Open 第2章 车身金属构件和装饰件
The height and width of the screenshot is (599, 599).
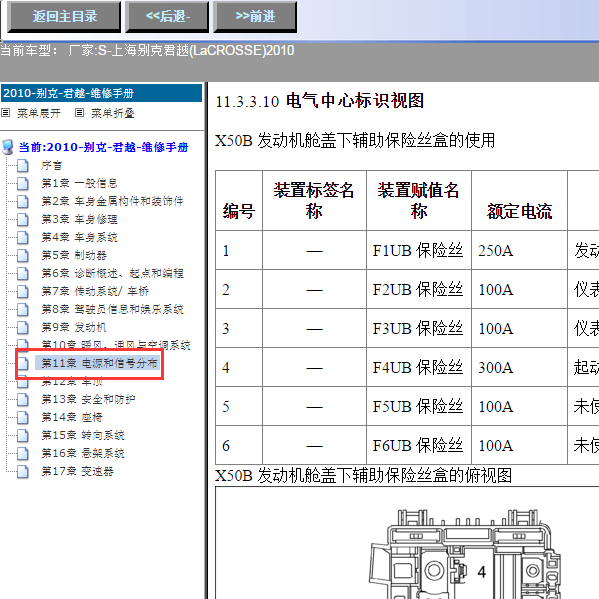click(112, 201)
